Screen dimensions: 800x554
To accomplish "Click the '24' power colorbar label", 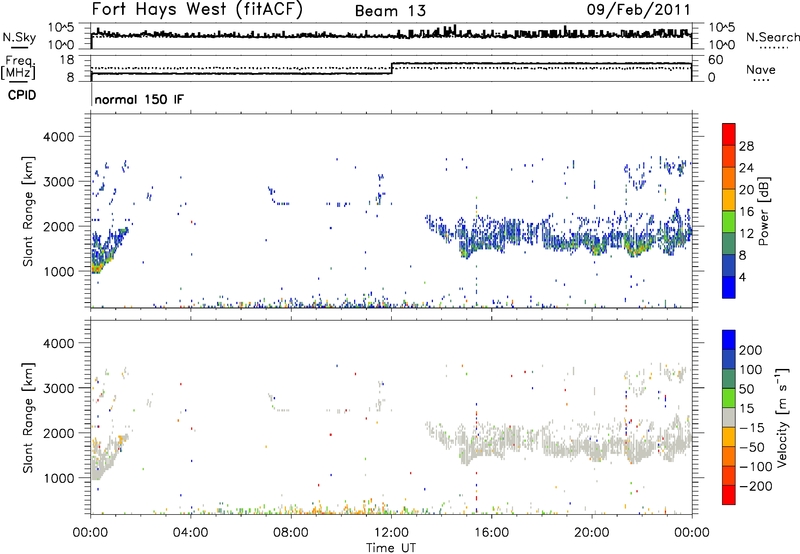I will (x=746, y=168).
